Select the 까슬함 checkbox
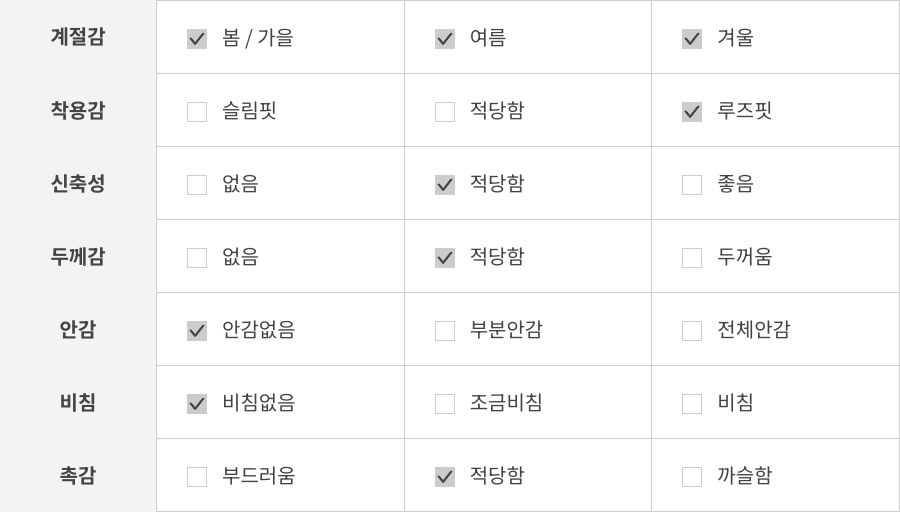 click(692, 477)
